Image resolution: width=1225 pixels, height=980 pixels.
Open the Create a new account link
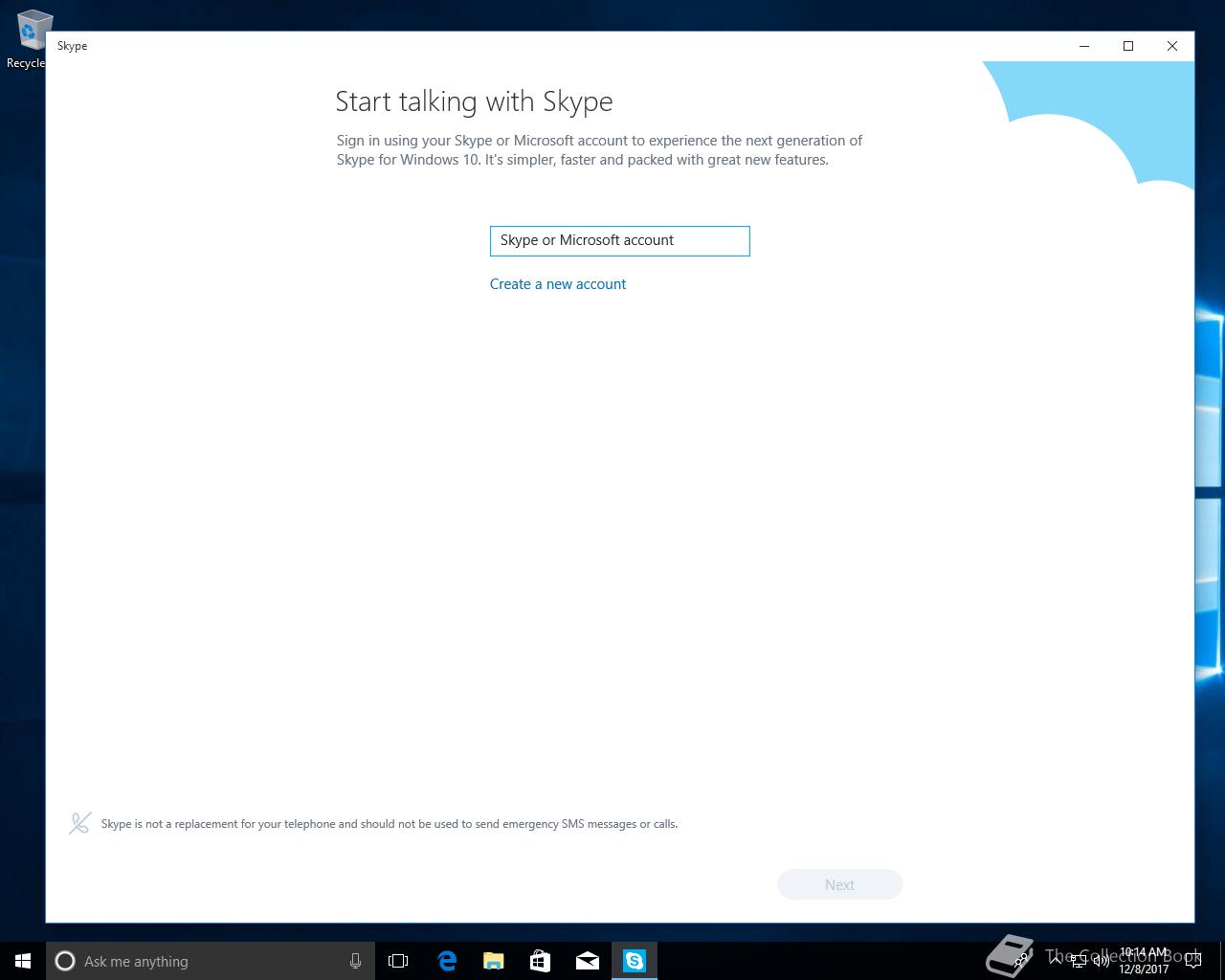coord(558,284)
